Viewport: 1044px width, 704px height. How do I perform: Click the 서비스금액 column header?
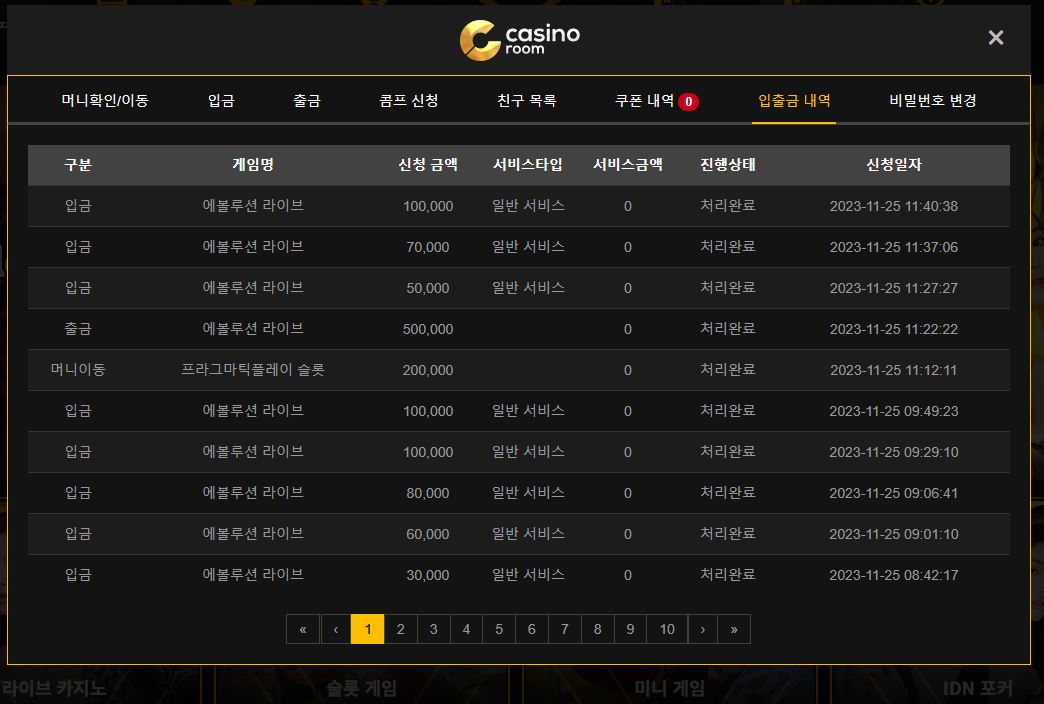(628, 165)
